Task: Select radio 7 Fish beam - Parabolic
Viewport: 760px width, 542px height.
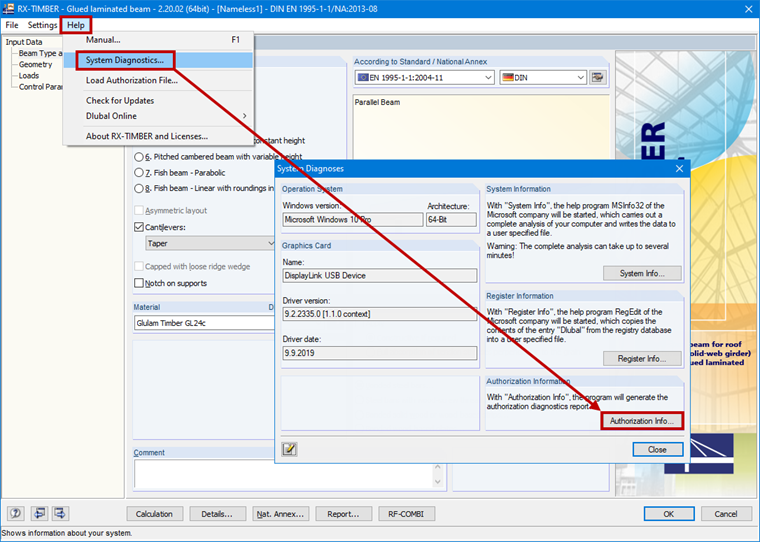Action: pos(139,173)
